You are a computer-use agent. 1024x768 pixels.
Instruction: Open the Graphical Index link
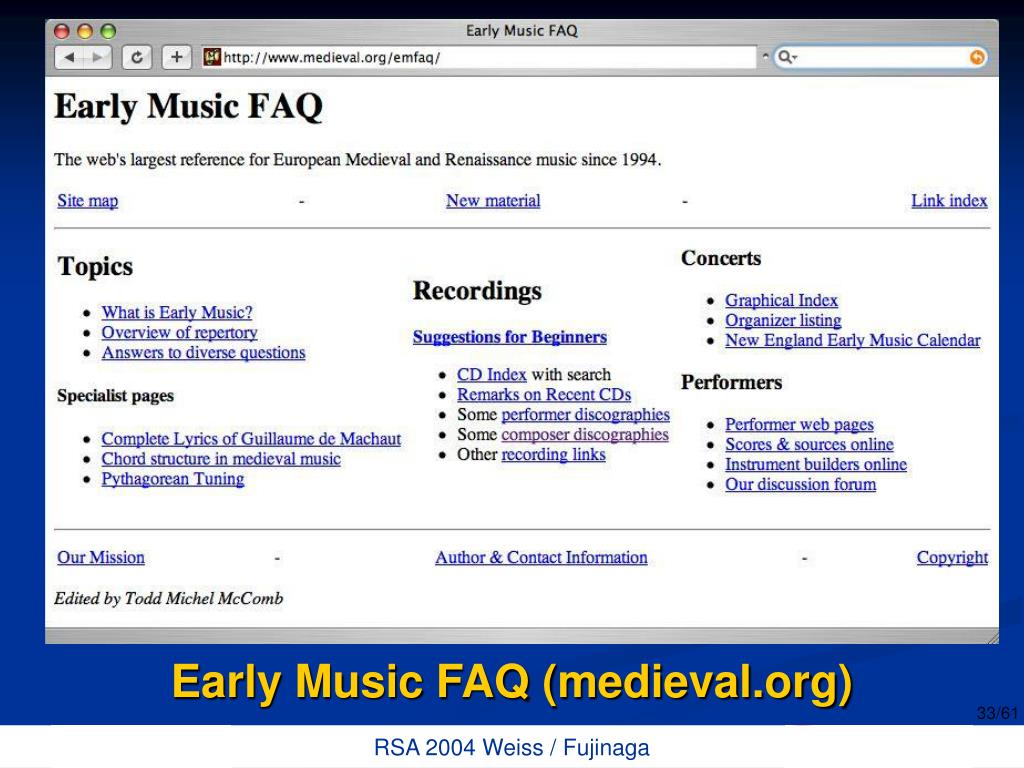tap(781, 300)
